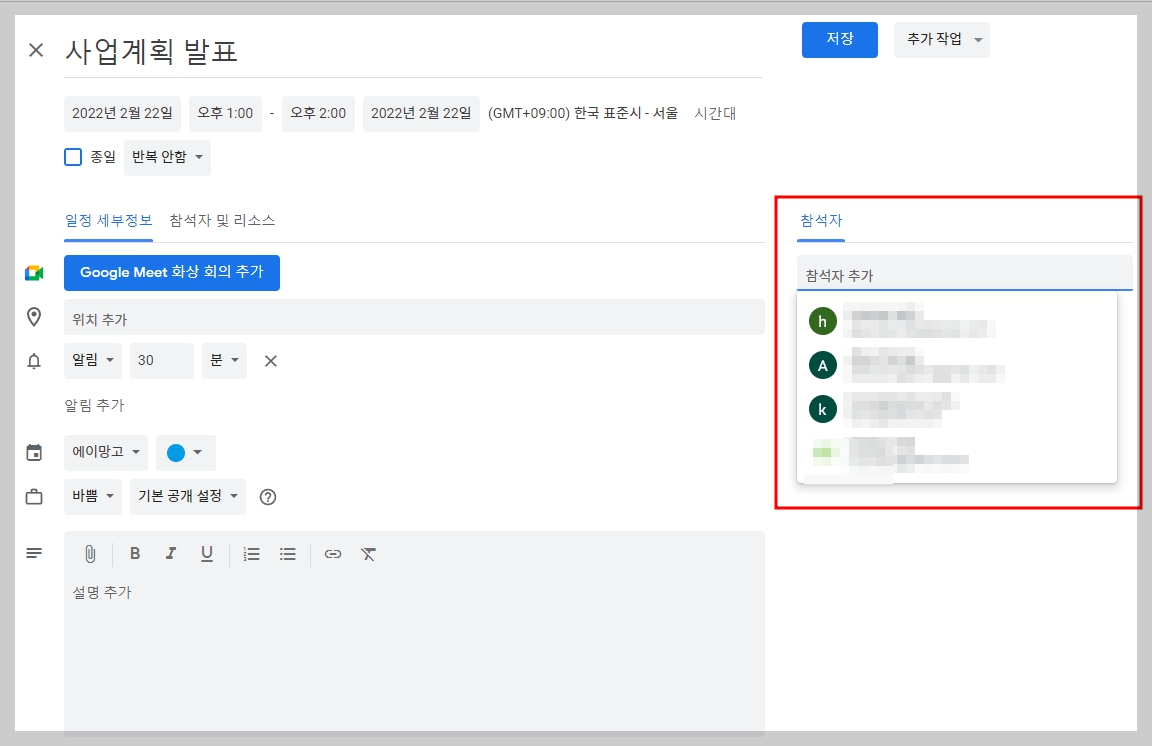Clear formatting in the description
The width and height of the screenshot is (1152, 746).
(368, 553)
